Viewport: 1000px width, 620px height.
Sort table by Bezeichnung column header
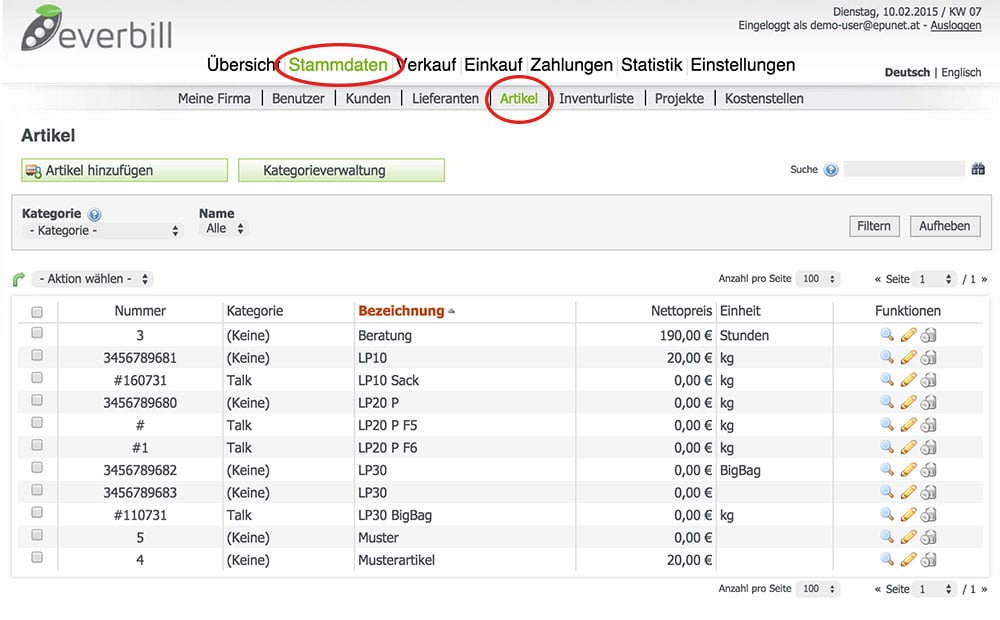click(x=400, y=311)
